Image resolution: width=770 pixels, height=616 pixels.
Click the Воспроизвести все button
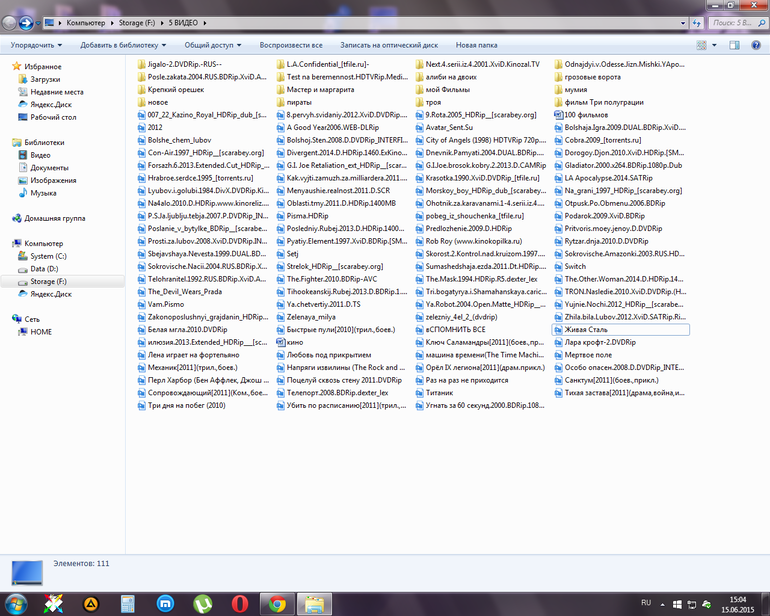[x=291, y=45]
